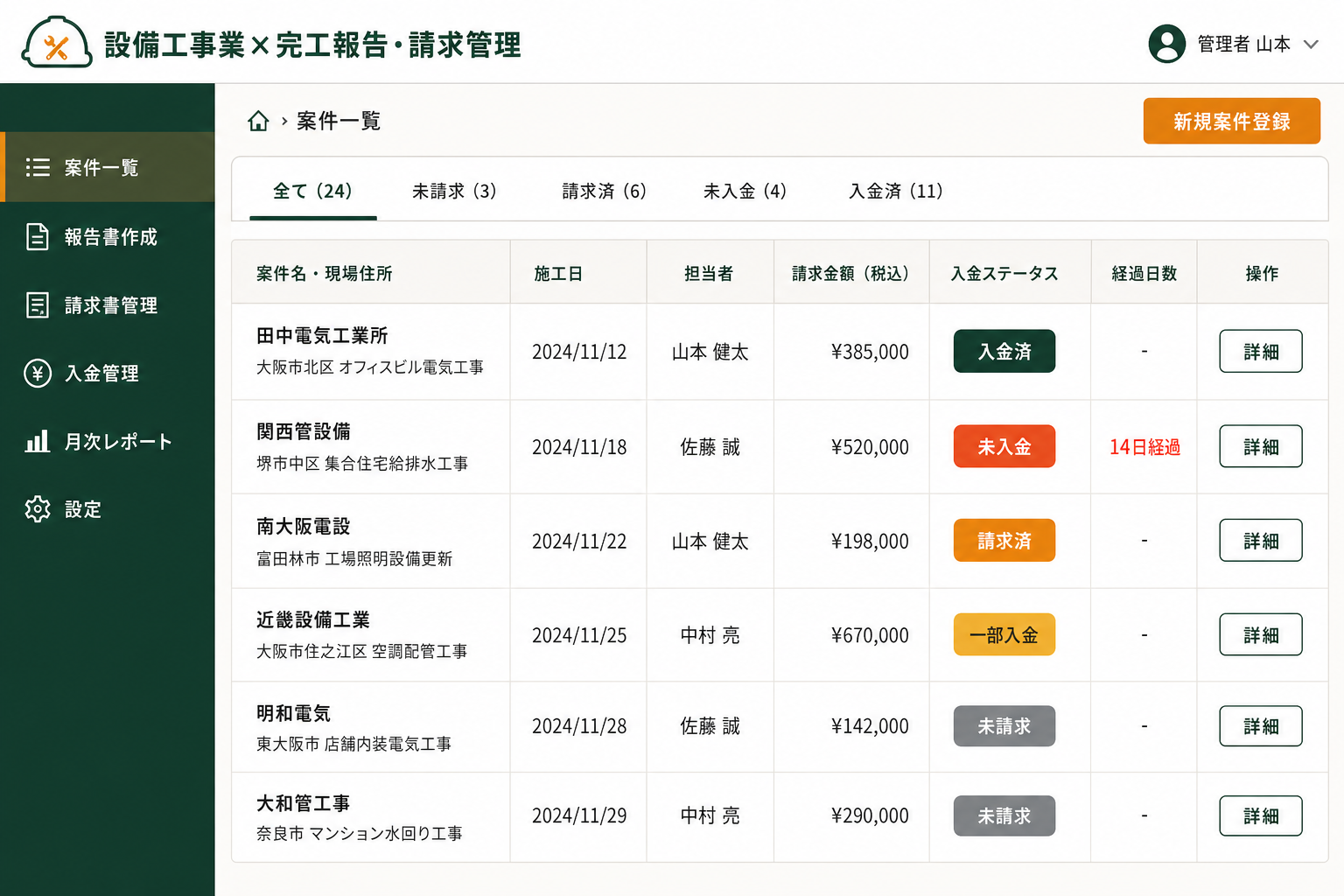Click the 2024/11/12 date cell
This screenshot has height=896, width=1344.
pyautogui.click(x=579, y=352)
